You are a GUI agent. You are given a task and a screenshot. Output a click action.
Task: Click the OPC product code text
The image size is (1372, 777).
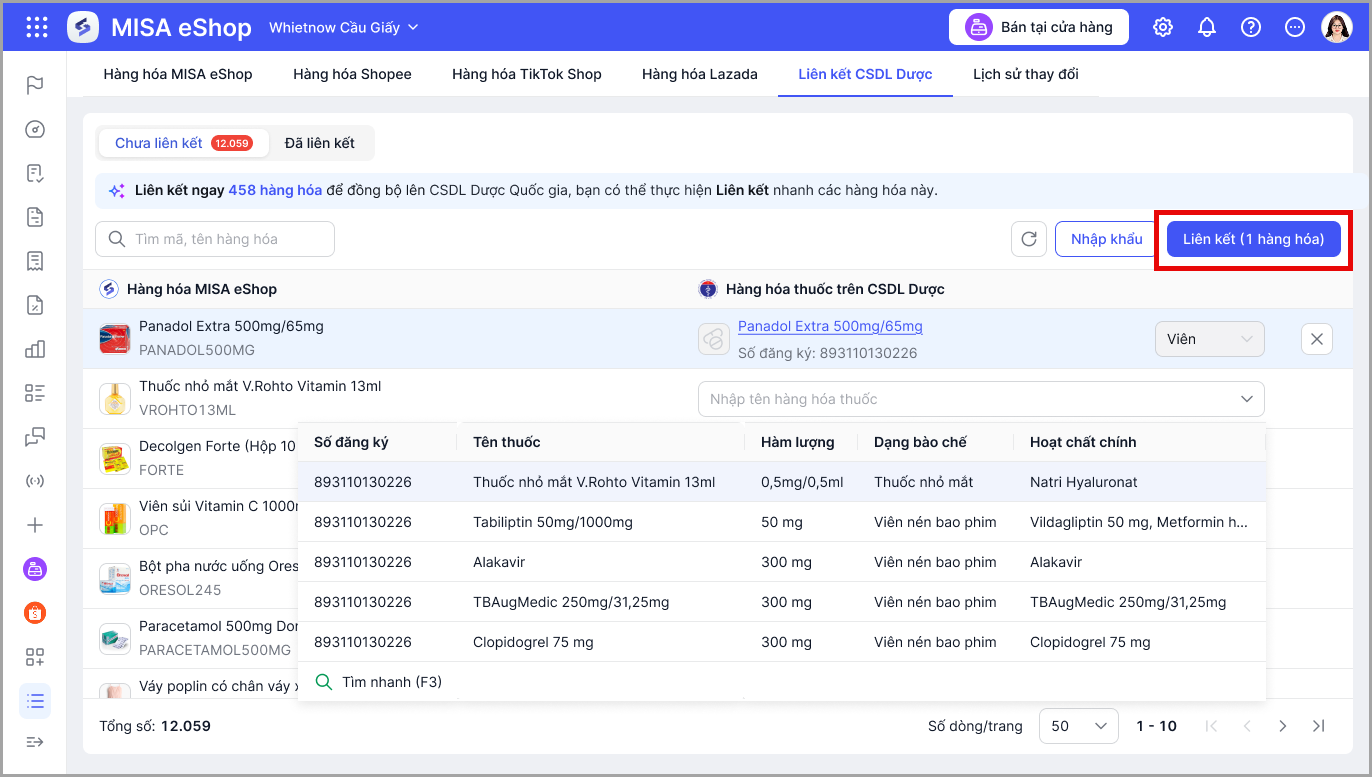(x=154, y=530)
